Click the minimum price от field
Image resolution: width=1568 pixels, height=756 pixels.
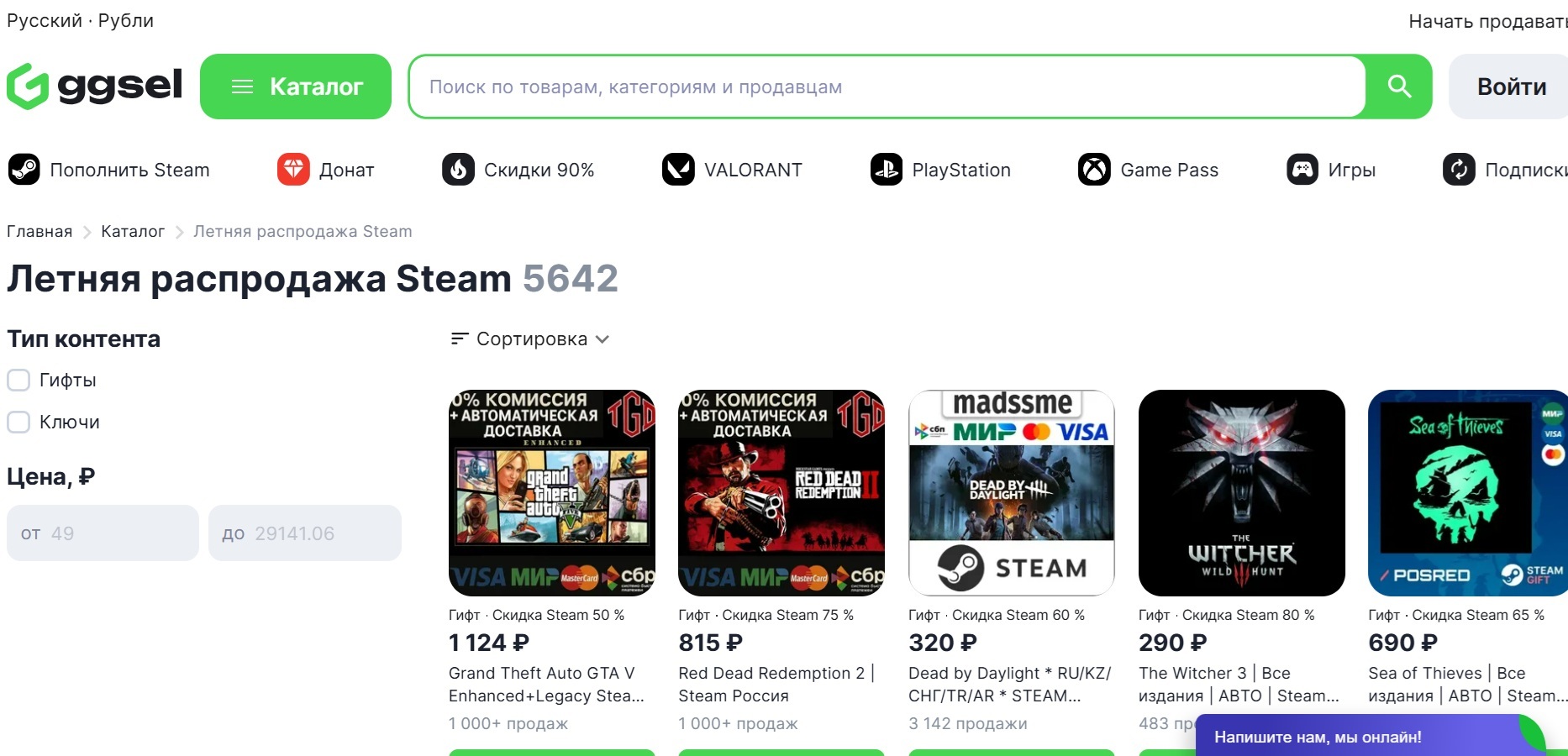pyautogui.click(x=103, y=533)
